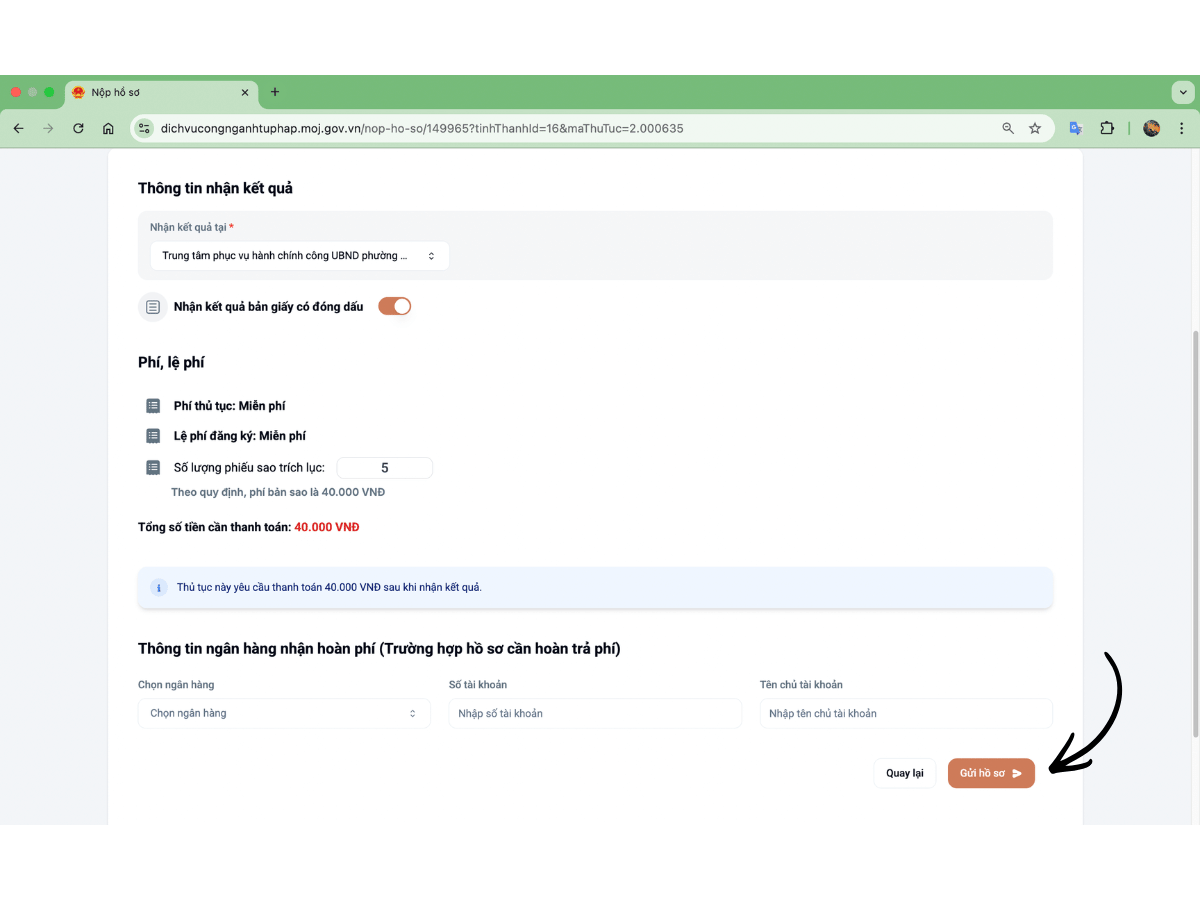Click the Số lượng phiếu sao trích lục field
This screenshot has height=900, width=1200.
tap(385, 468)
